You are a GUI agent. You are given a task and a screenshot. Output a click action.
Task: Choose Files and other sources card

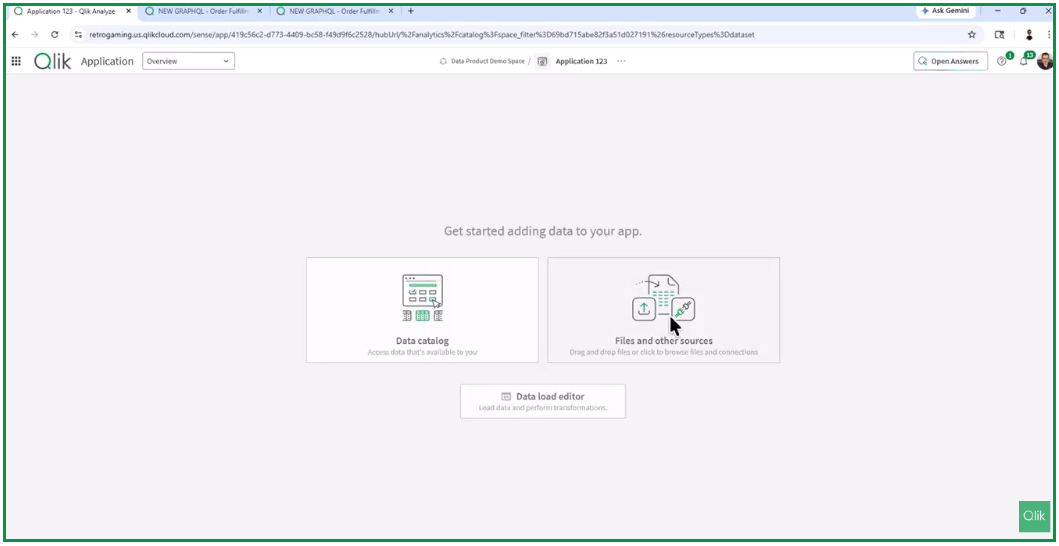click(x=663, y=310)
